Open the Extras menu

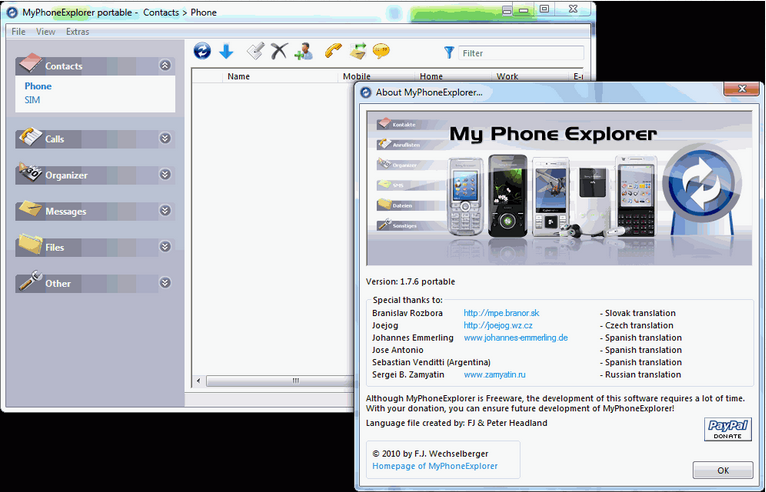tap(78, 32)
